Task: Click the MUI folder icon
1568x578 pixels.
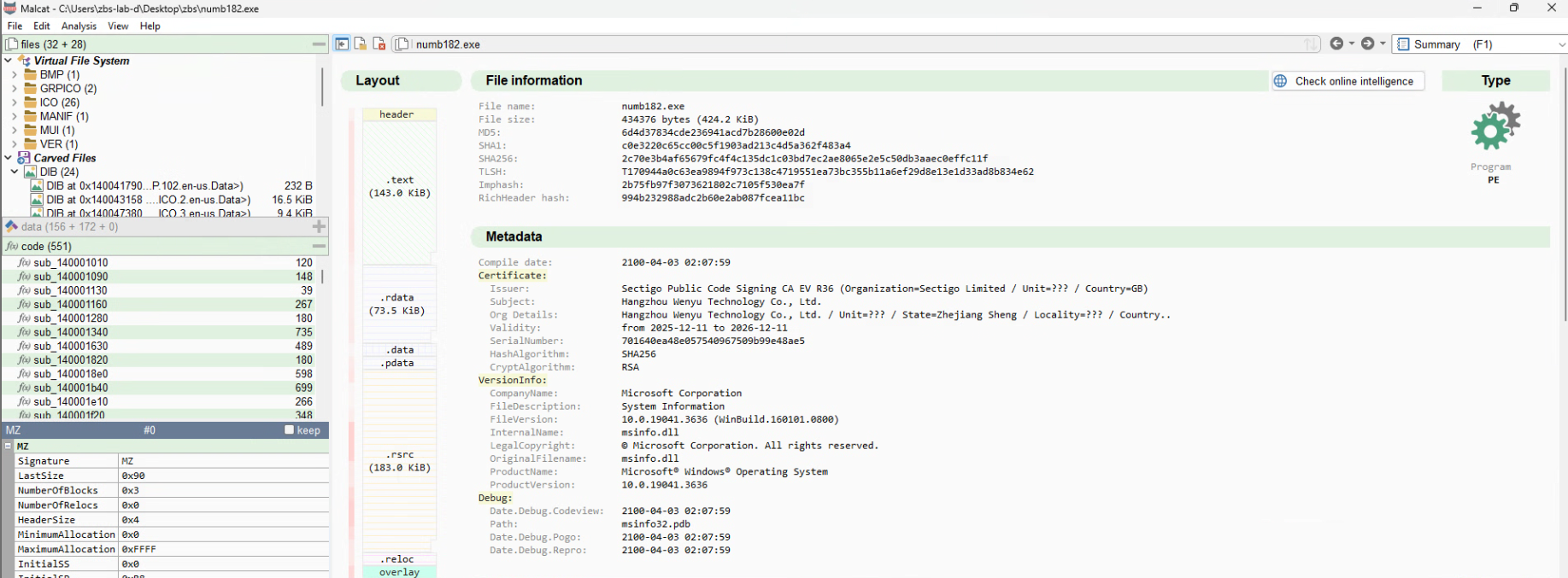Action: [x=31, y=130]
